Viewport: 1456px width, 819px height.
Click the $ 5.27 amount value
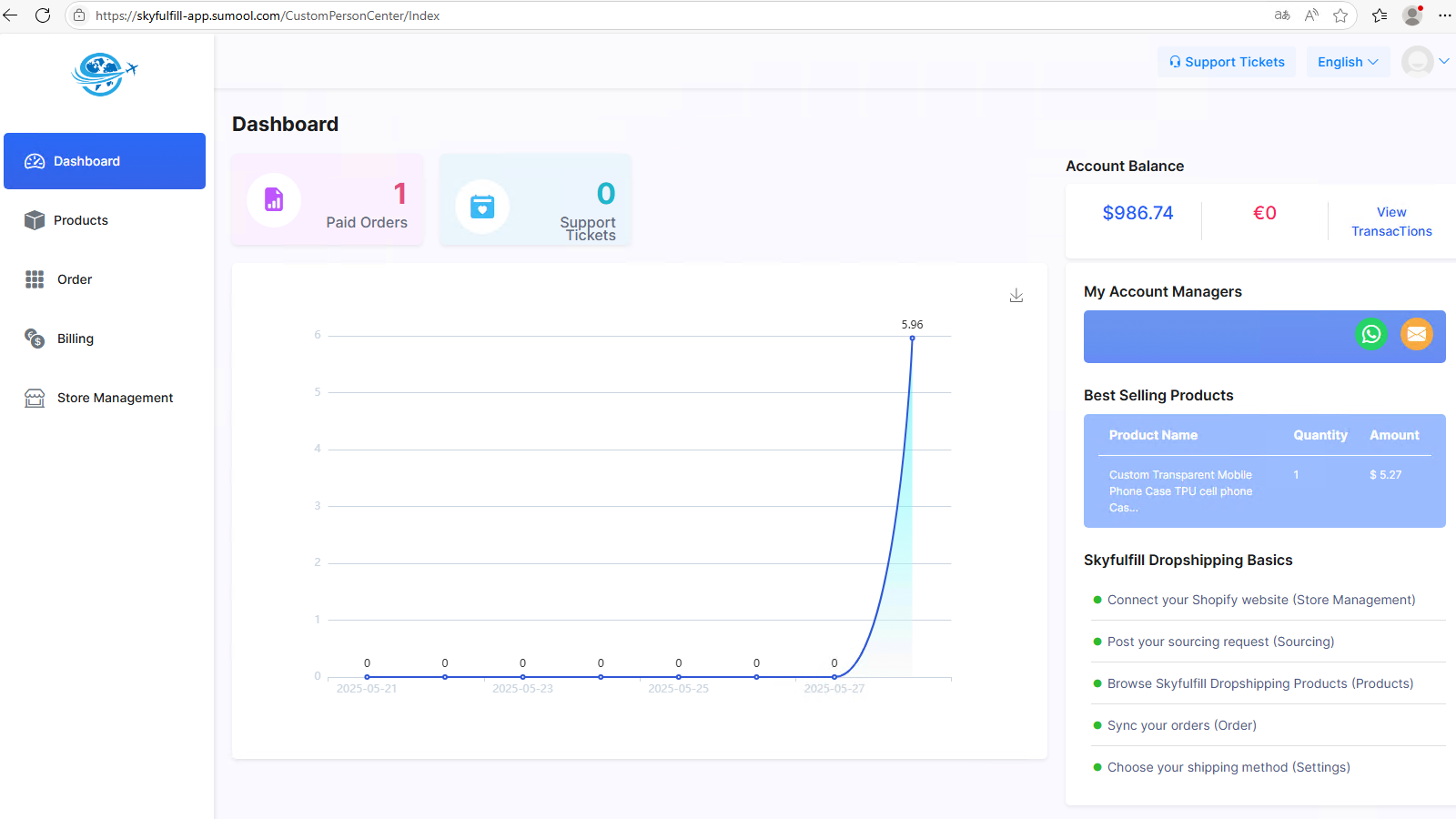[x=1385, y=475]
